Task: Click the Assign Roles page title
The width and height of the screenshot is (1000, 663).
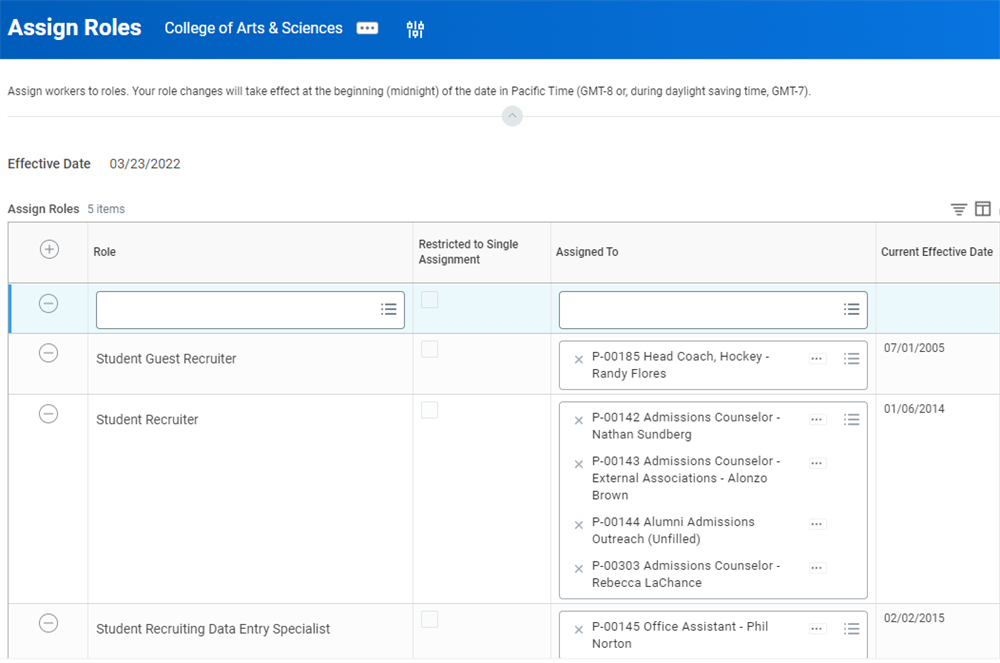Action: [75, 27]
